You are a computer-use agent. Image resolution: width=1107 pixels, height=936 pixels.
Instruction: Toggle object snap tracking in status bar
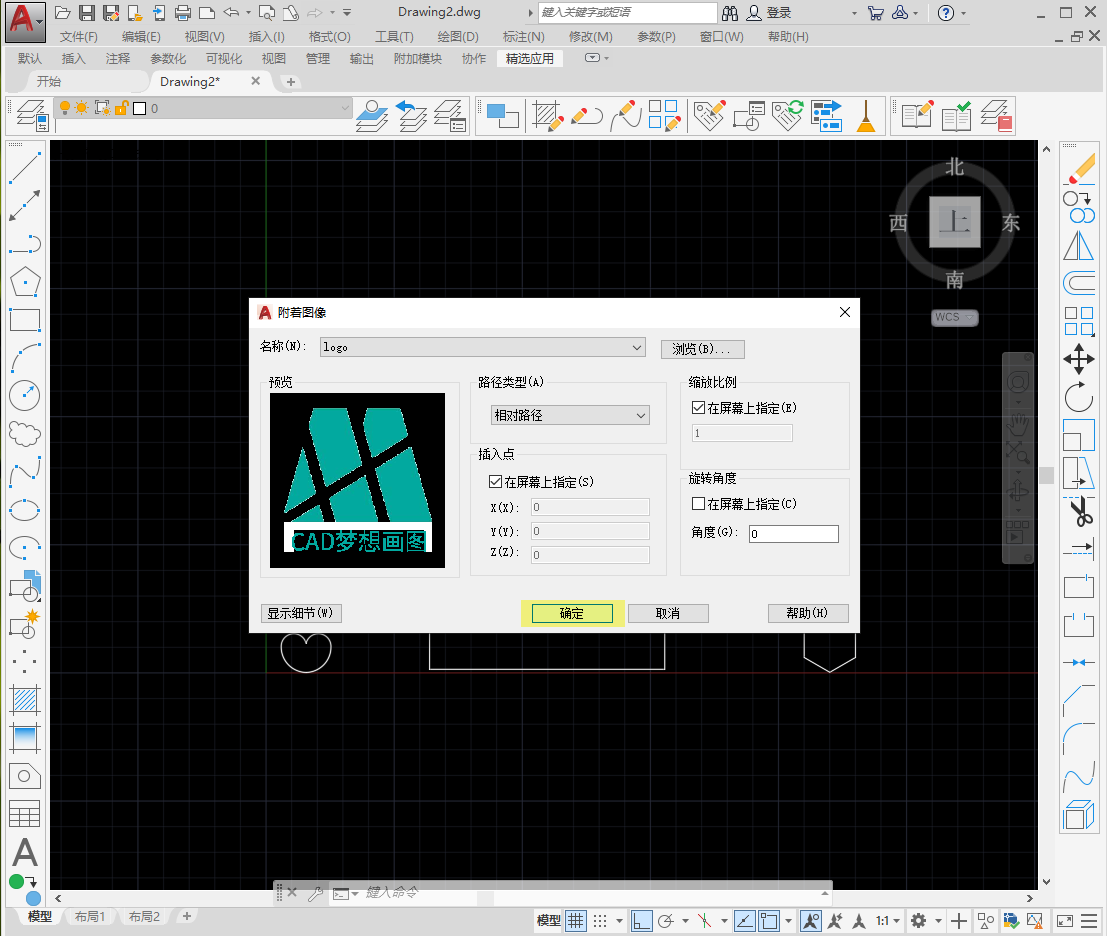click(745, 920)
